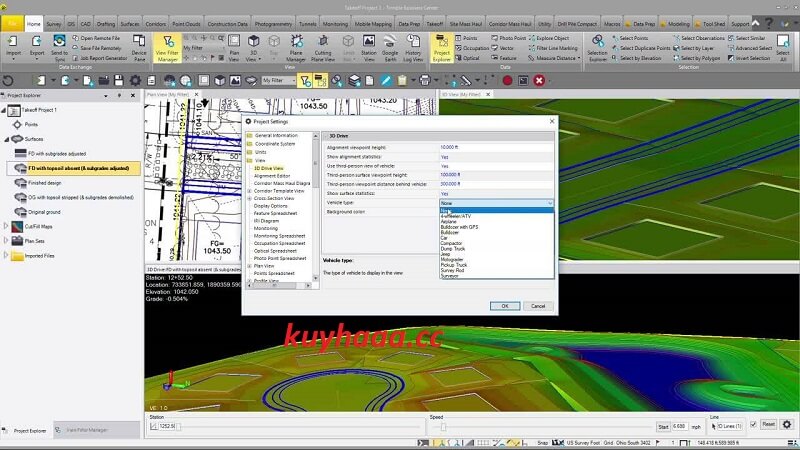Toggle the checkbox beside the Reset button
This screenshot has width=800, height=450.
pyautogui.click(x=753, y=424)
